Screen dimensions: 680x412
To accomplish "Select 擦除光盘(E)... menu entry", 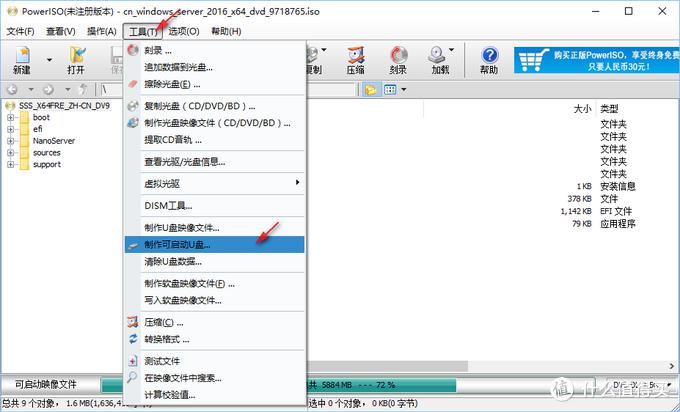I will coord(215,84).
